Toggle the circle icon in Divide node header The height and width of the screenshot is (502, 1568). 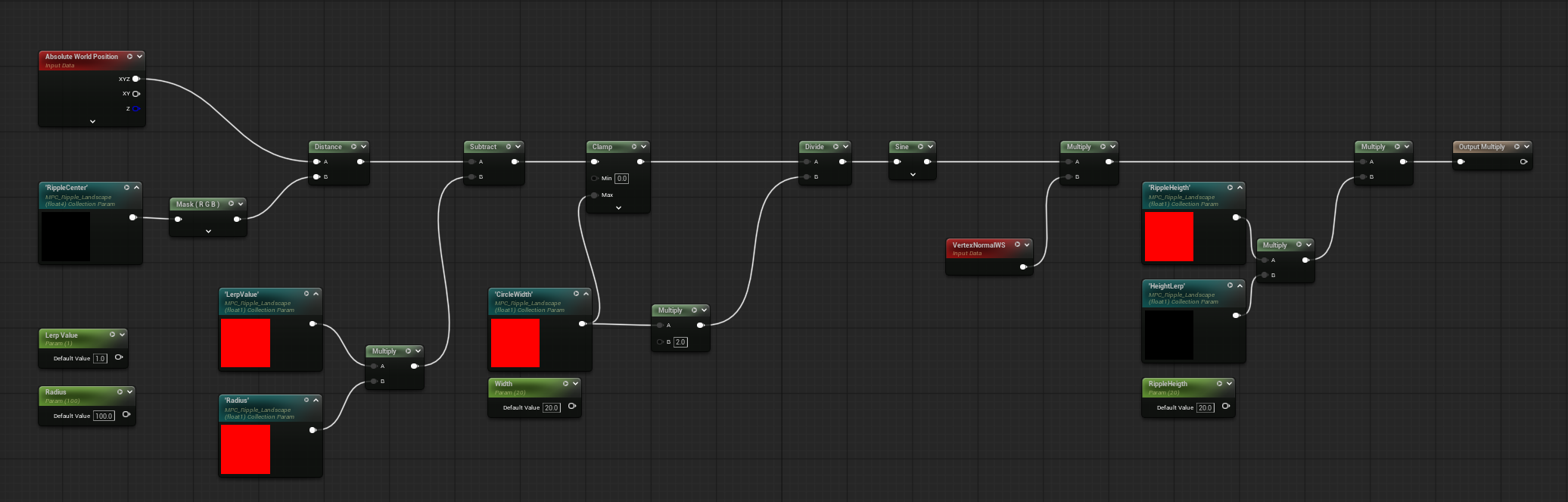tap(836, 147)
